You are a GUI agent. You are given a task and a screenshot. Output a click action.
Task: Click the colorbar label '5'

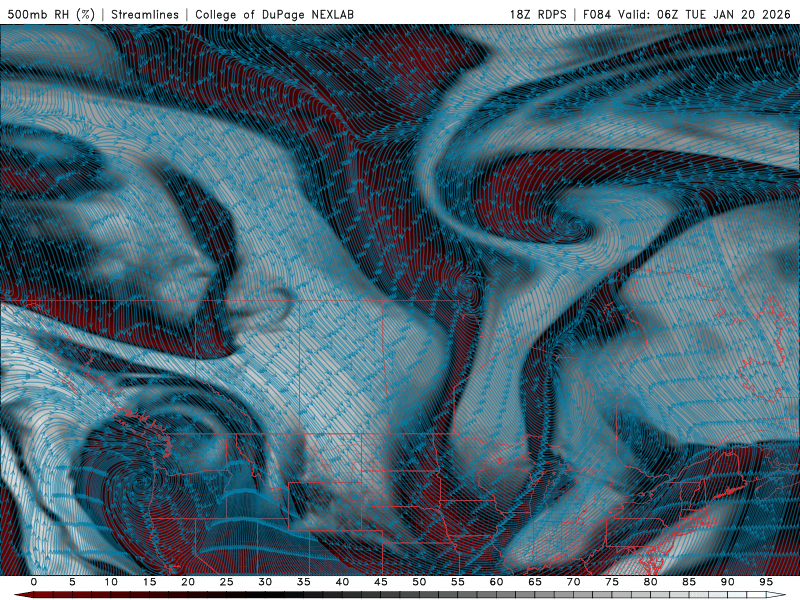72,582
